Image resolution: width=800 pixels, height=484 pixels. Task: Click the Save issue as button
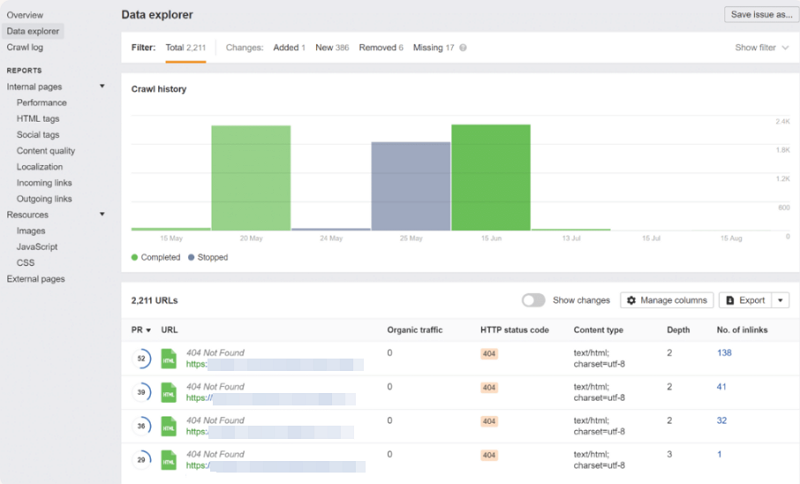(x=761, y=15)
